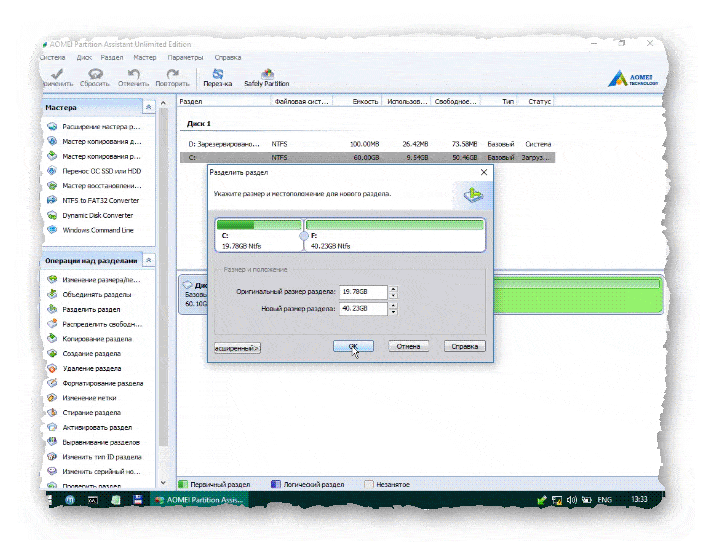Viewport: 704px width, 544px height.
Task: Launch NTFS to FAT32 Converter
Action: pyautogui.click(x=93, y=200)
